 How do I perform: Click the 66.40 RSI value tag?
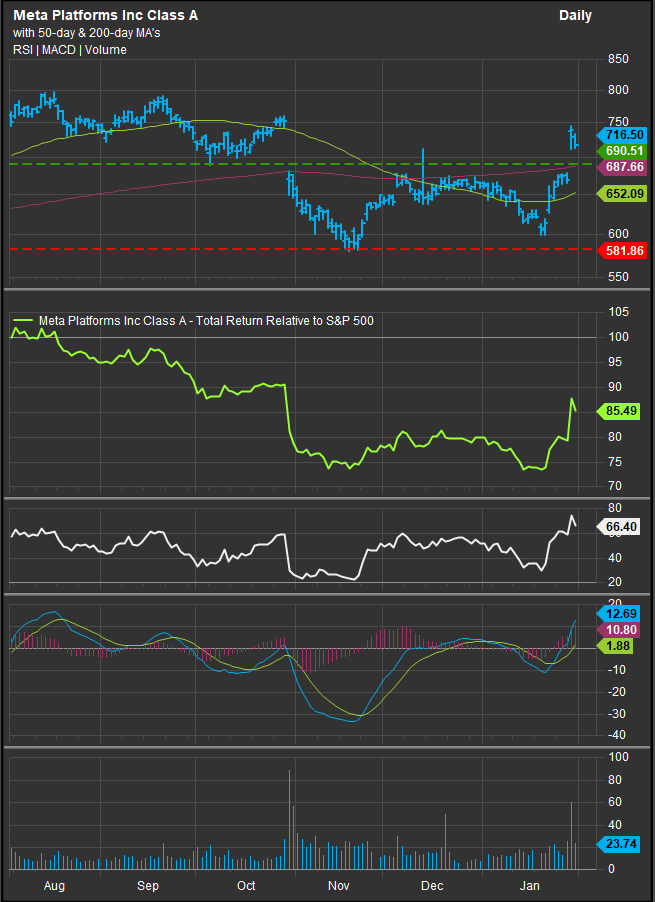click(x=624, y=527)
